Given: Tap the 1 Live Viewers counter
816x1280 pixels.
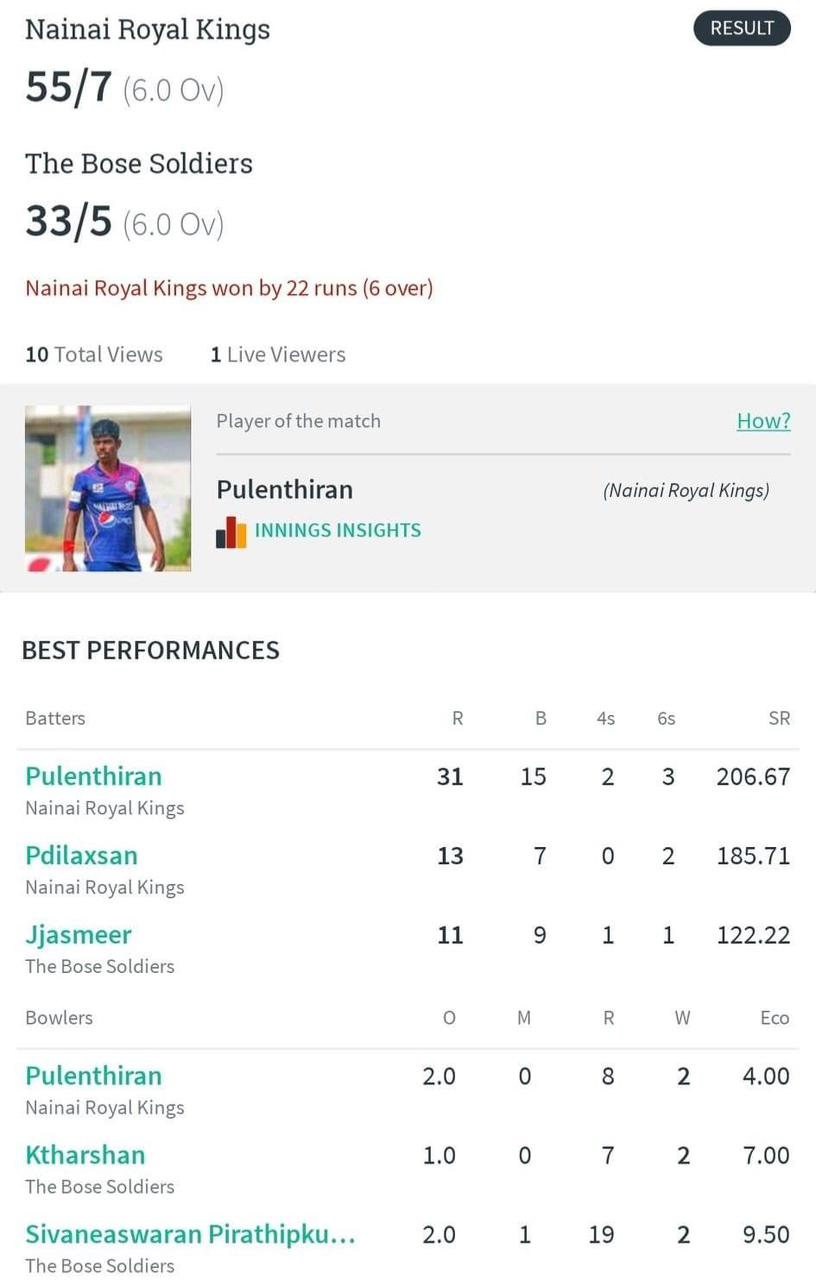Looking at the screenshot, I should [278, 354].
